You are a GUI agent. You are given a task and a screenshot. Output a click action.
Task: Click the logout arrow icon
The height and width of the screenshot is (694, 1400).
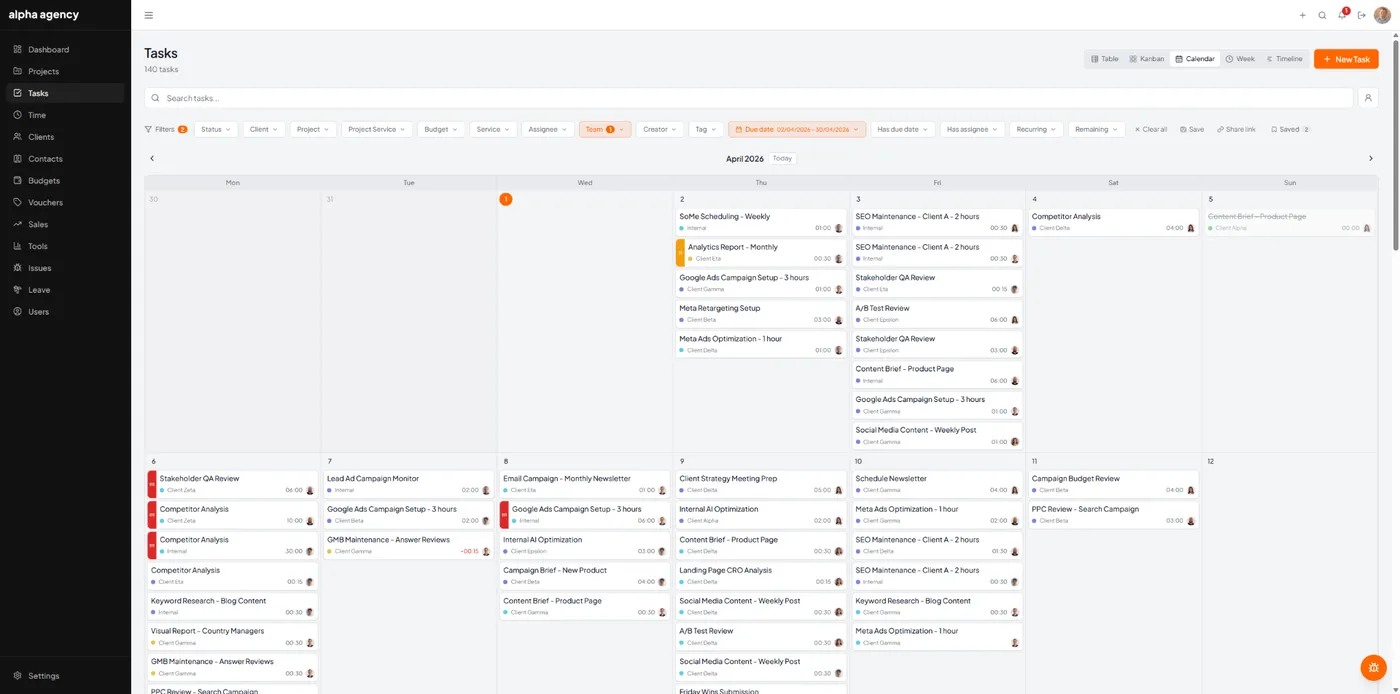click(1361, 15)
